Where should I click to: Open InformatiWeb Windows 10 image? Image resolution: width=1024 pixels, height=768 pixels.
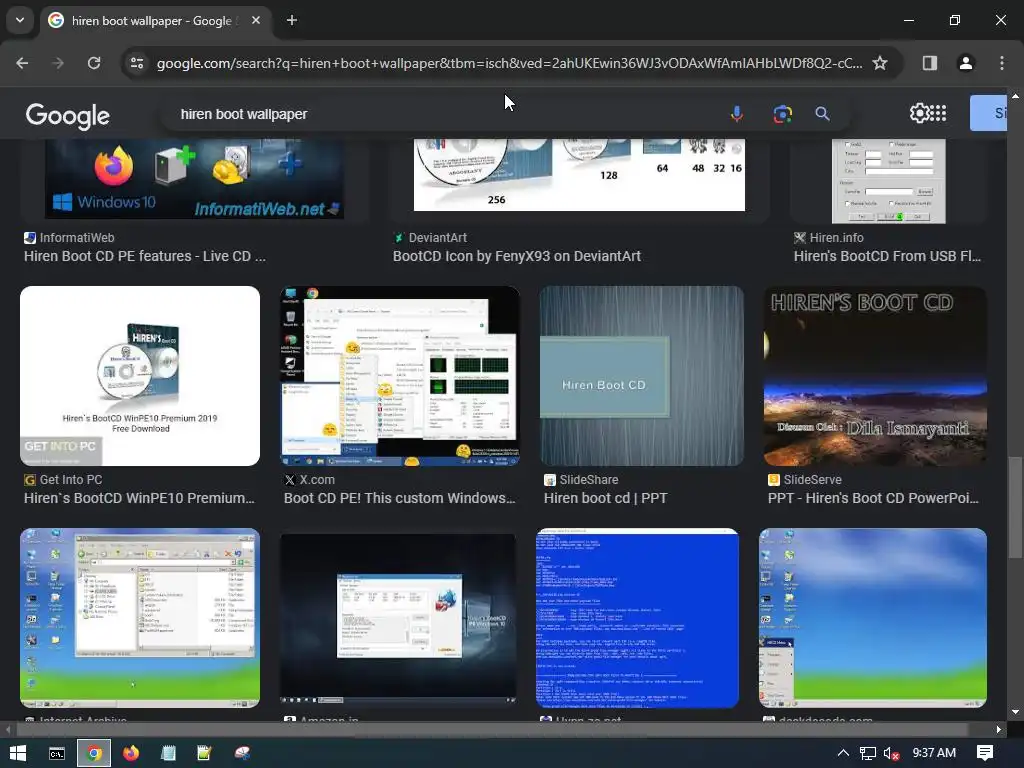pyautogui.click(x=194, y=179)
